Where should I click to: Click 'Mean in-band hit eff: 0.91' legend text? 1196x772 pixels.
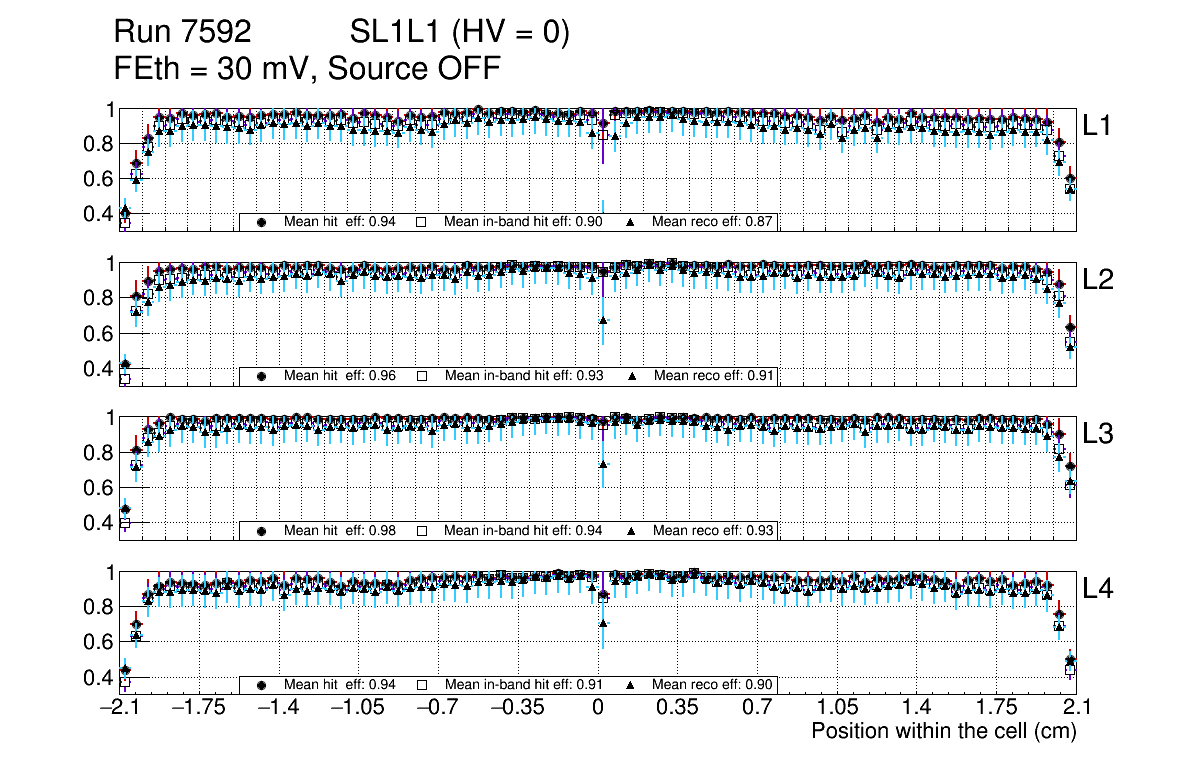(523, 685)
